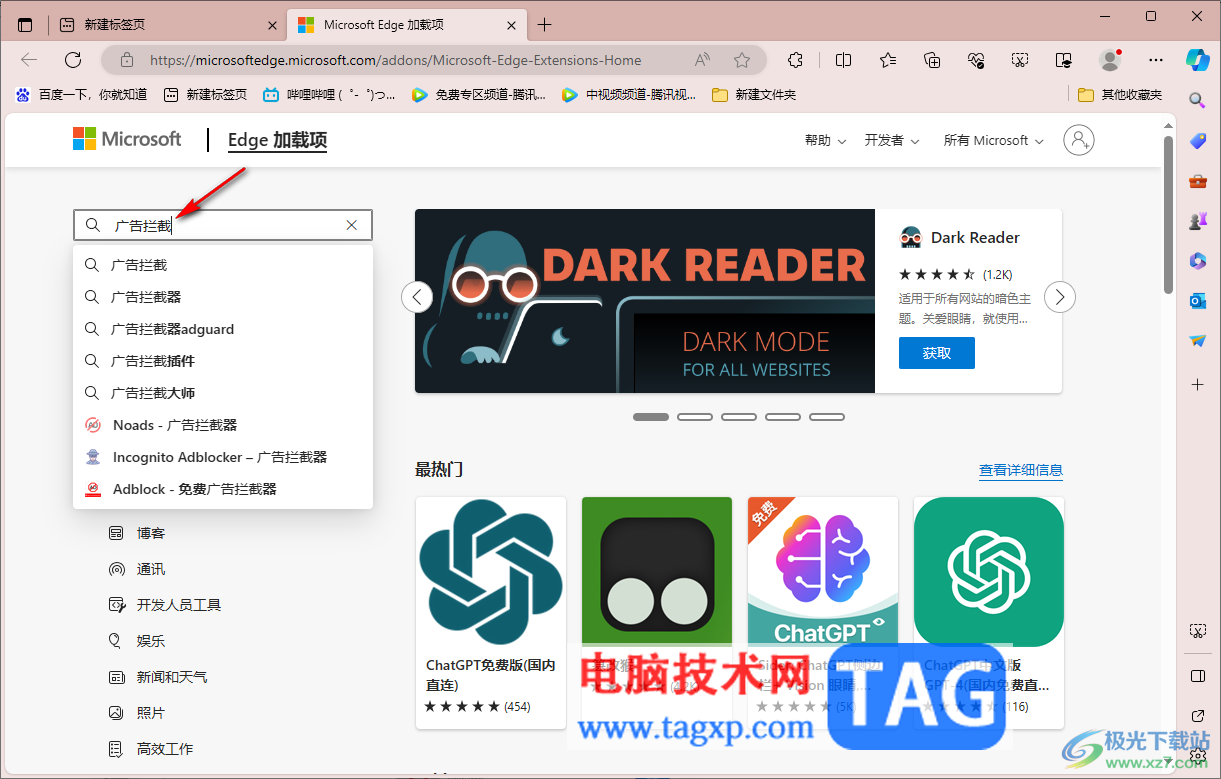Open the sidebar Games chess icon
The width and height of the screenshot is (1221, 779).
[1198, 221]
